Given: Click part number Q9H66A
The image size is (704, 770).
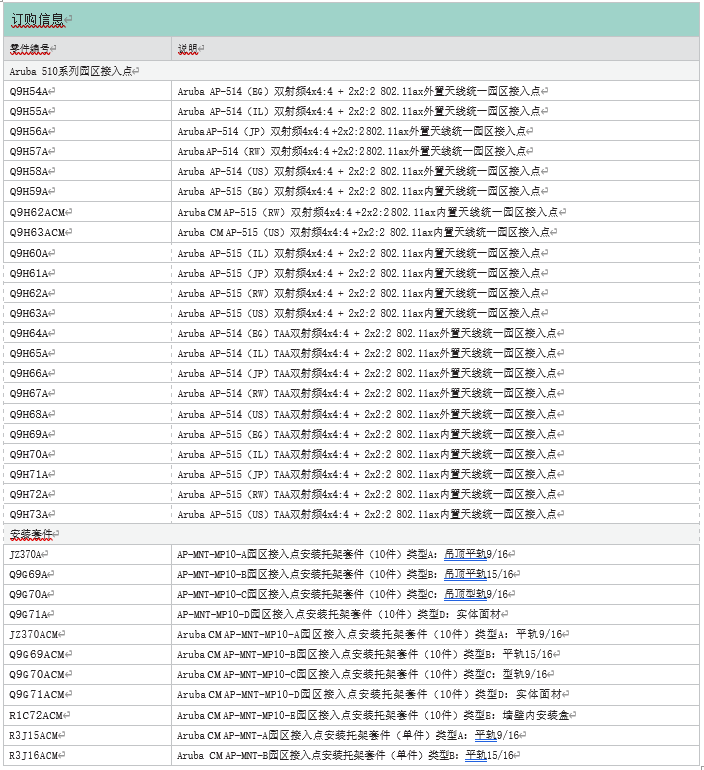Looking at the screenshot, I should point(29,374).
